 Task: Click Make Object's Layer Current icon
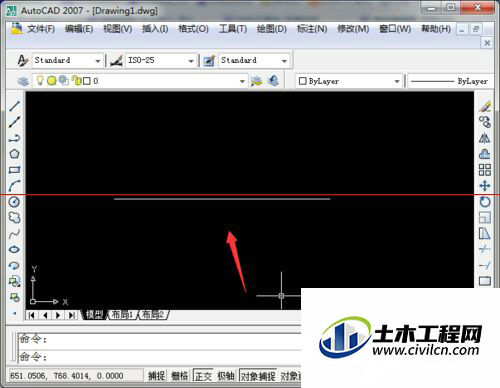pyautogui.click(x=256, y=81)
